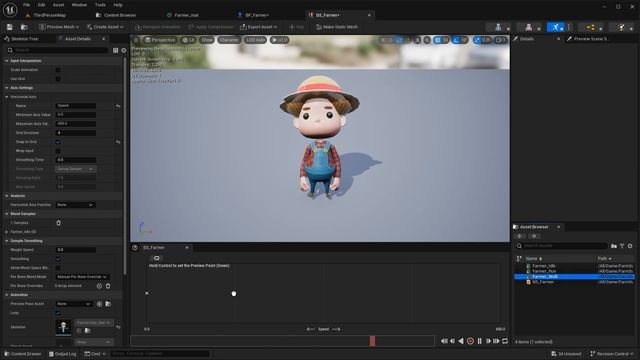Click the Make Static Mesh button
The image size is (640, 360).
pos(337,27)
